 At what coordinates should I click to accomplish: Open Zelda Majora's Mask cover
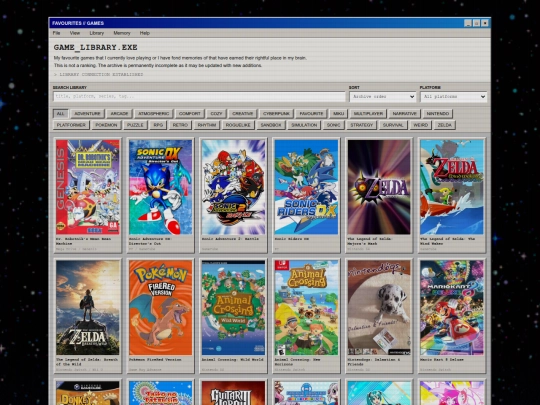(379, 187)
